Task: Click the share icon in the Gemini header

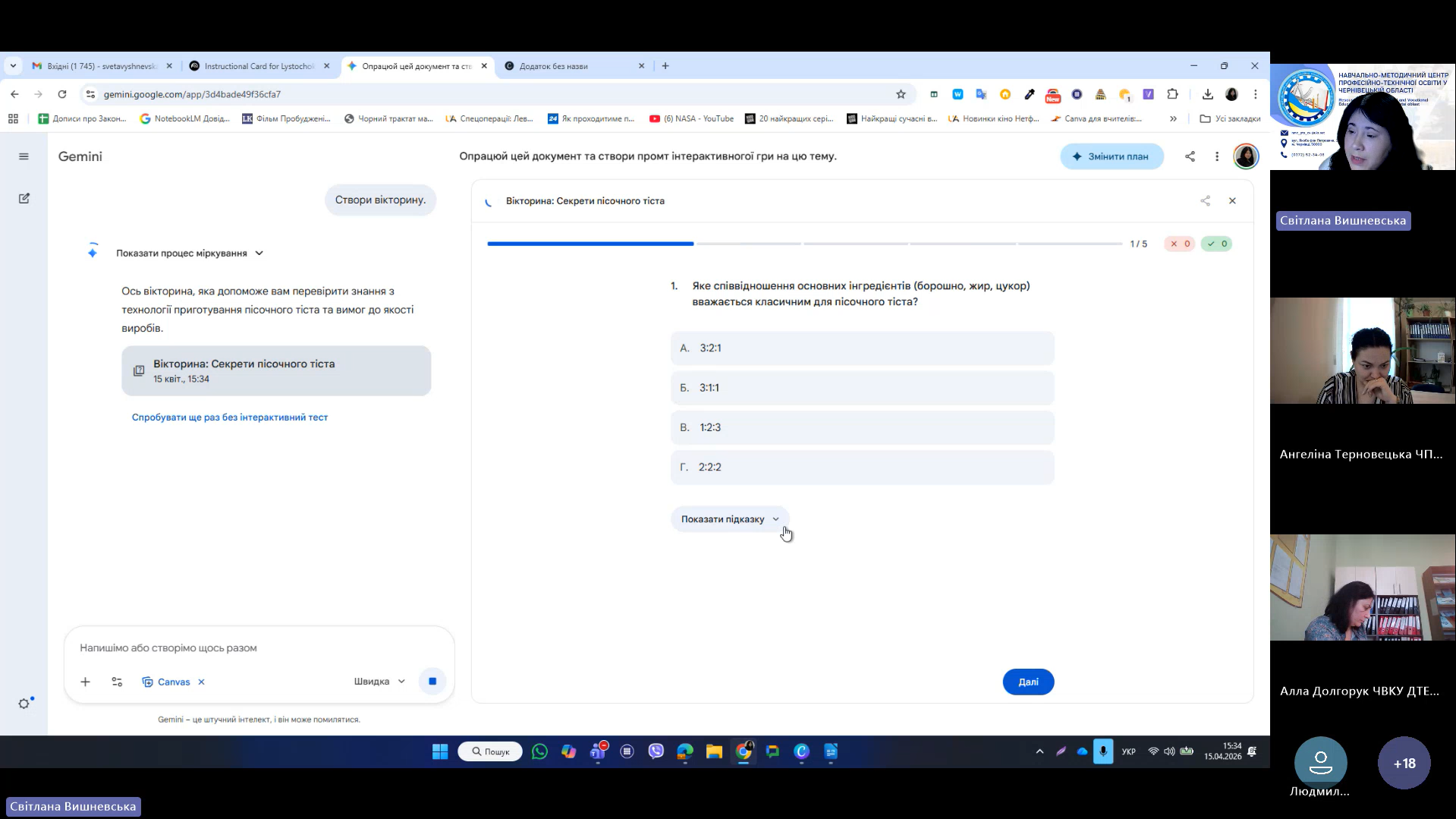Action: (x=1190, y=156)
